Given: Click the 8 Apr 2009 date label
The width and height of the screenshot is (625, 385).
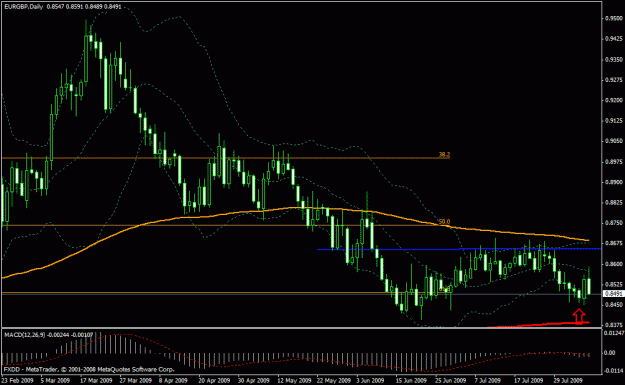Looking at the screenshot, I should [173, 380].
